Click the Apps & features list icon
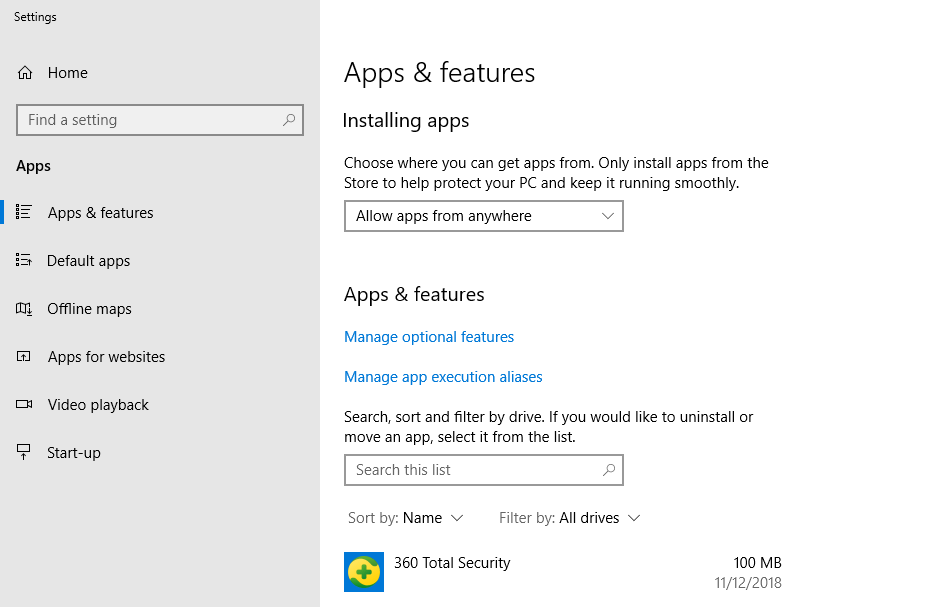The width and height of the screenshot is (951, 607). pyautogui.click(x=24, y=212)
